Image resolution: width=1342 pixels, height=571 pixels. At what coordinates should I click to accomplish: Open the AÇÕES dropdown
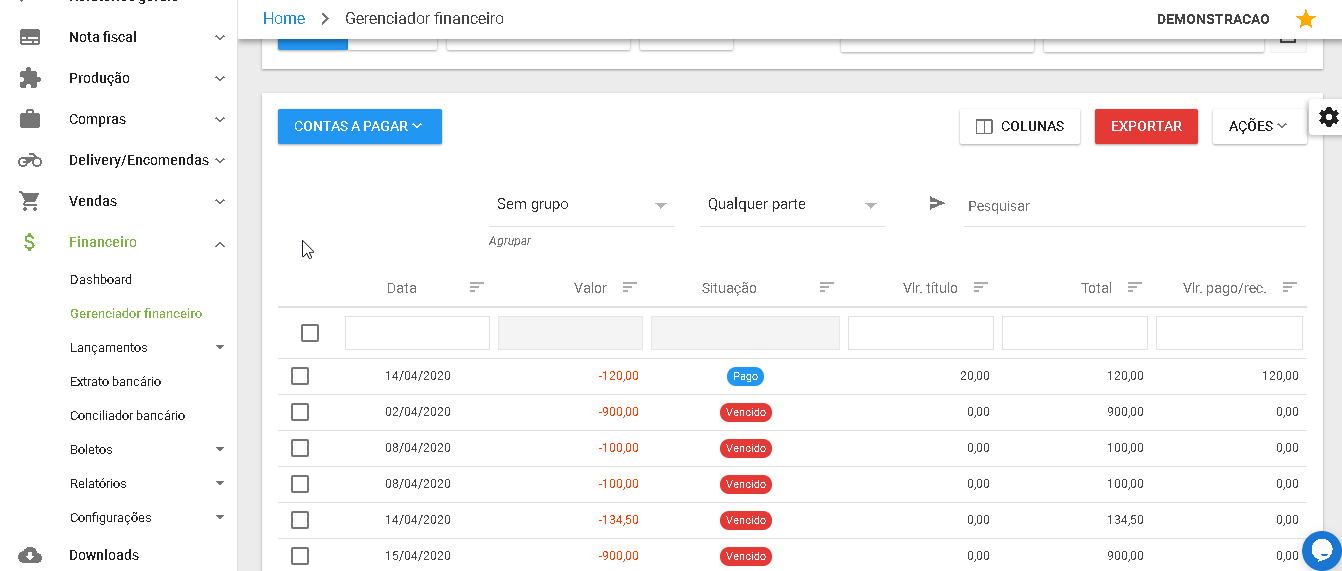click(x=1259, y=127)
